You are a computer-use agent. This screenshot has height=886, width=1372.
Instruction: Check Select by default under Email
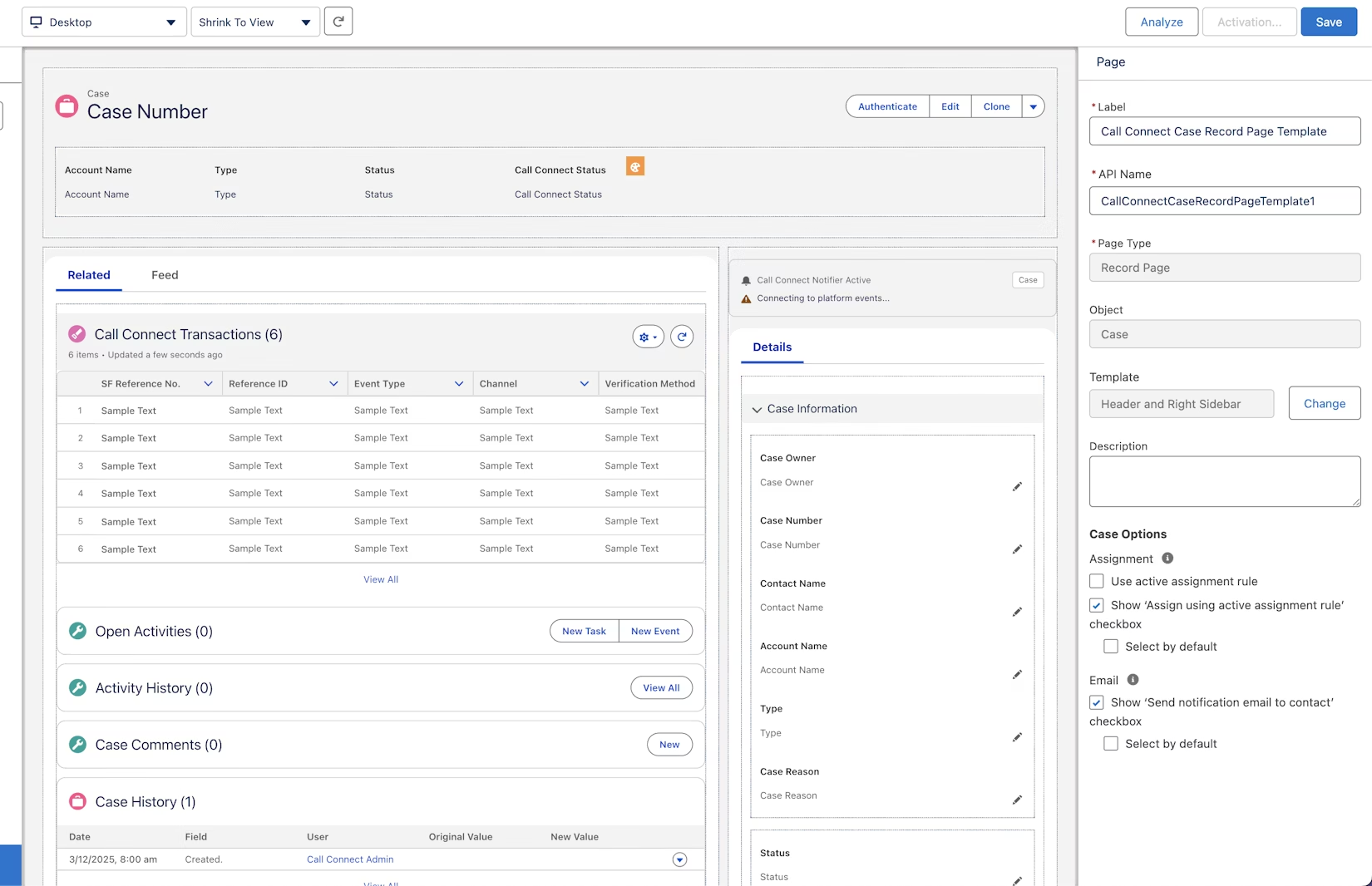tap(1111, 743)
